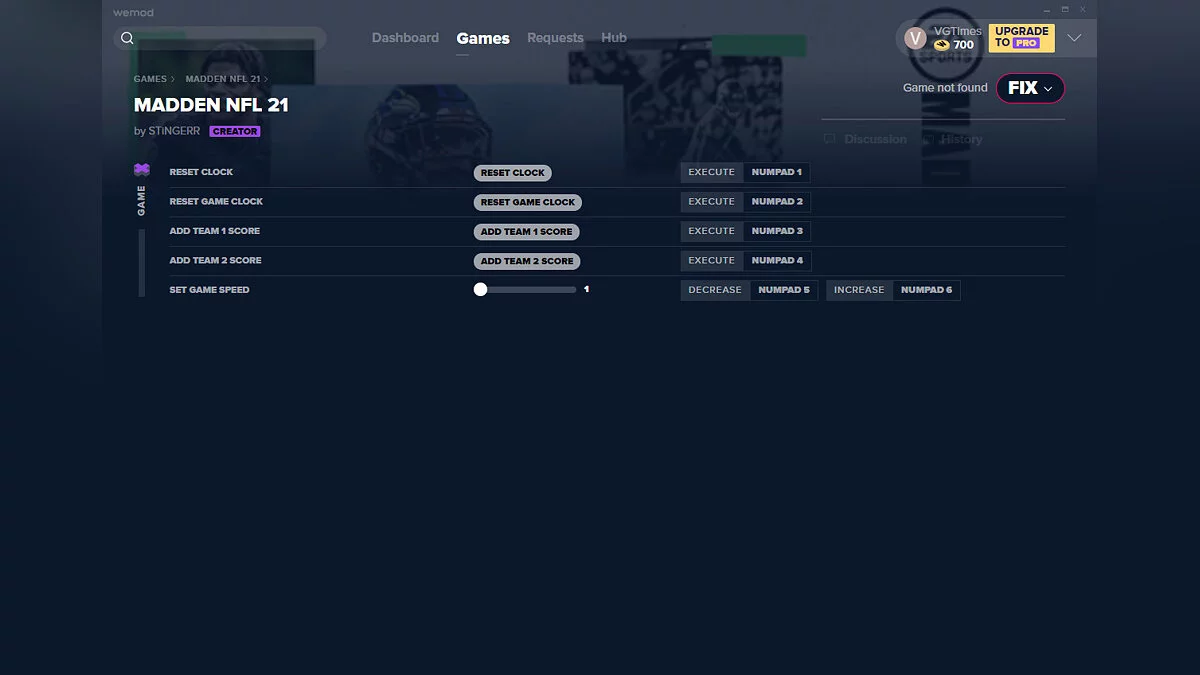
Task: Open the History tab
Action: click(952, 139)
